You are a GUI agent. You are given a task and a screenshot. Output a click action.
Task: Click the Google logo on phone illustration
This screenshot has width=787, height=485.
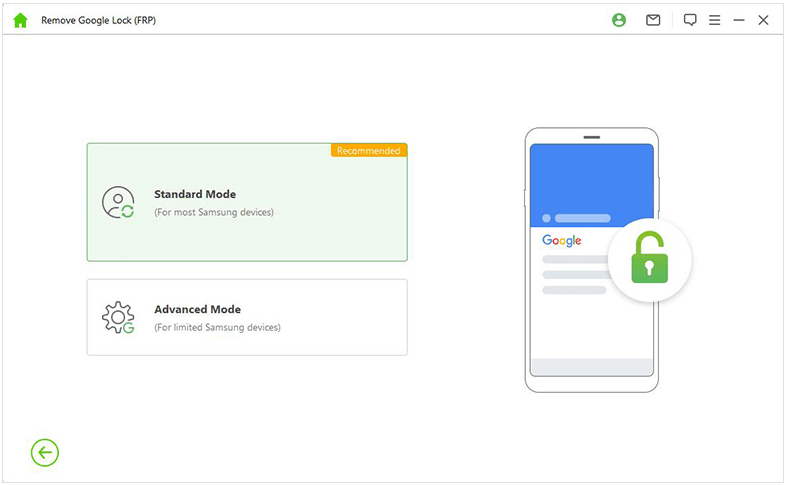pyautogui.click(x=562, y=240)
